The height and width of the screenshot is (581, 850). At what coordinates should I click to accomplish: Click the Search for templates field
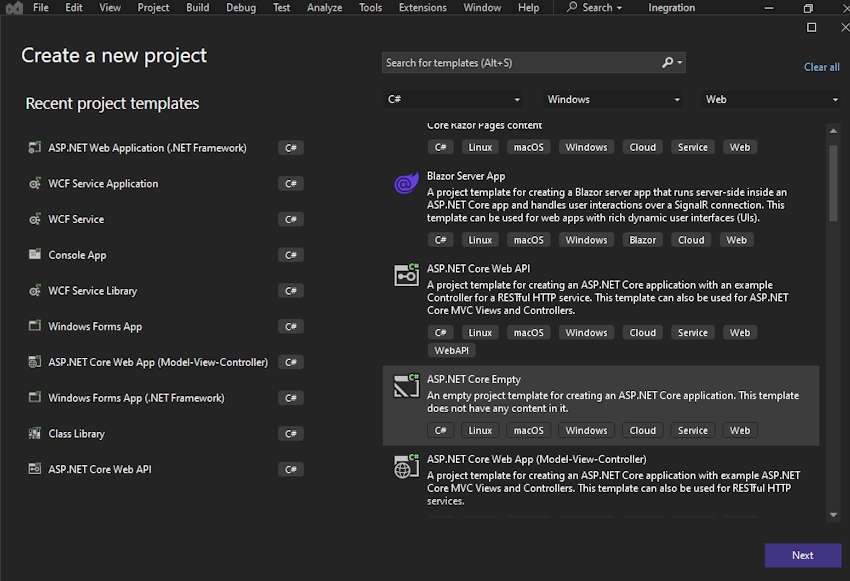pos(522,63)
